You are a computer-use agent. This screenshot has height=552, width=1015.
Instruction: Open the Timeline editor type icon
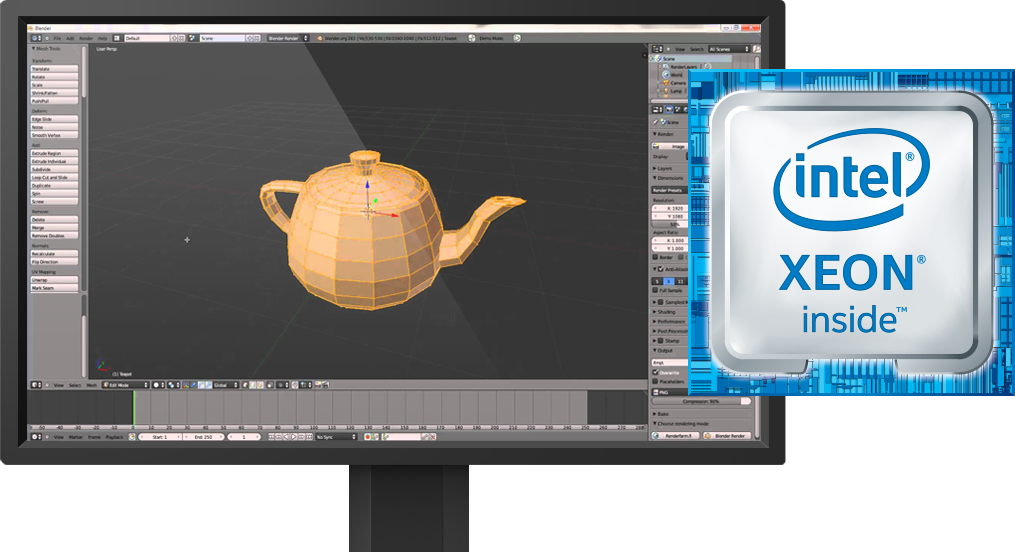point(36,437)
